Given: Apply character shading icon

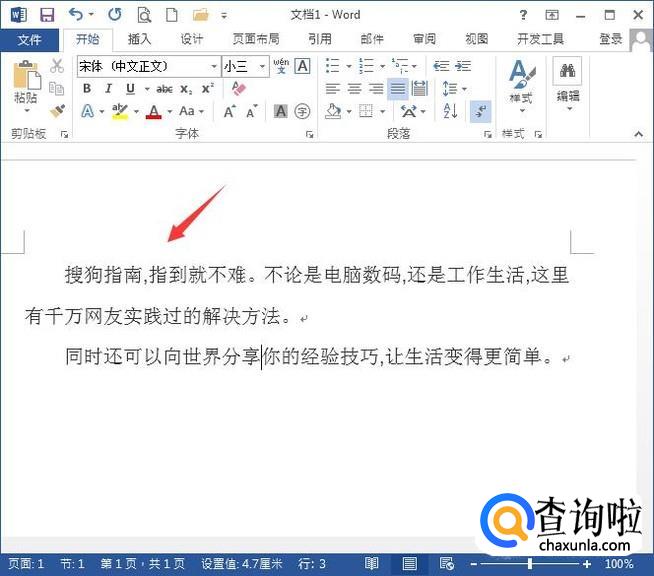Looking at the screenshot, I should tap(281, 111).
